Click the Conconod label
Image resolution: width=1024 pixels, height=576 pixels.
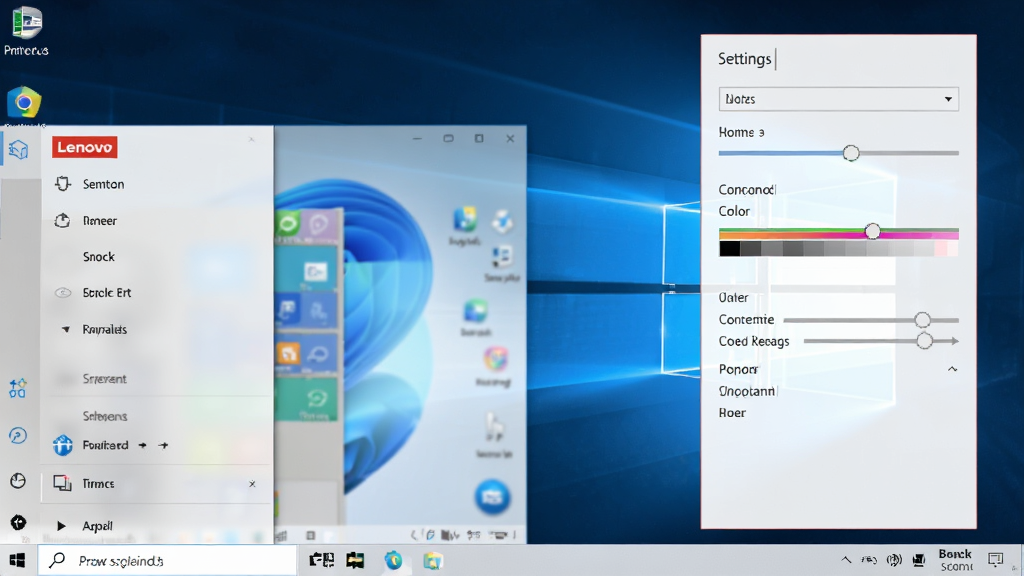click(747, 189)
